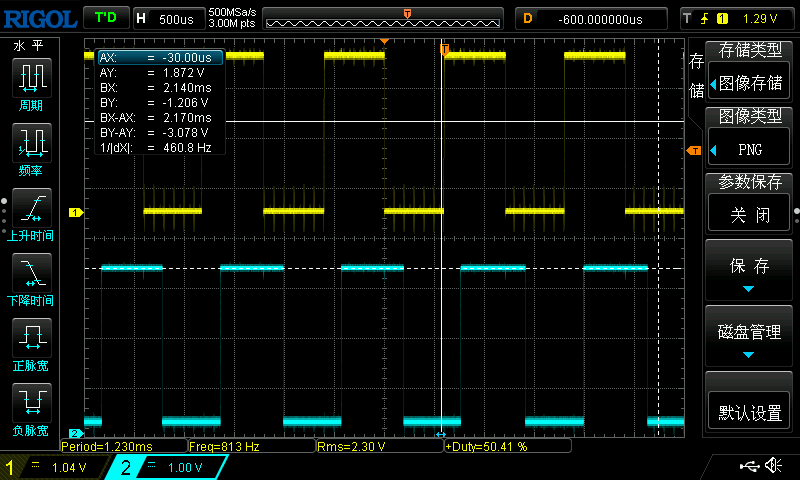
Task: Click the trigger T marker in memory overview bar
Action: (x=407, y=13)
